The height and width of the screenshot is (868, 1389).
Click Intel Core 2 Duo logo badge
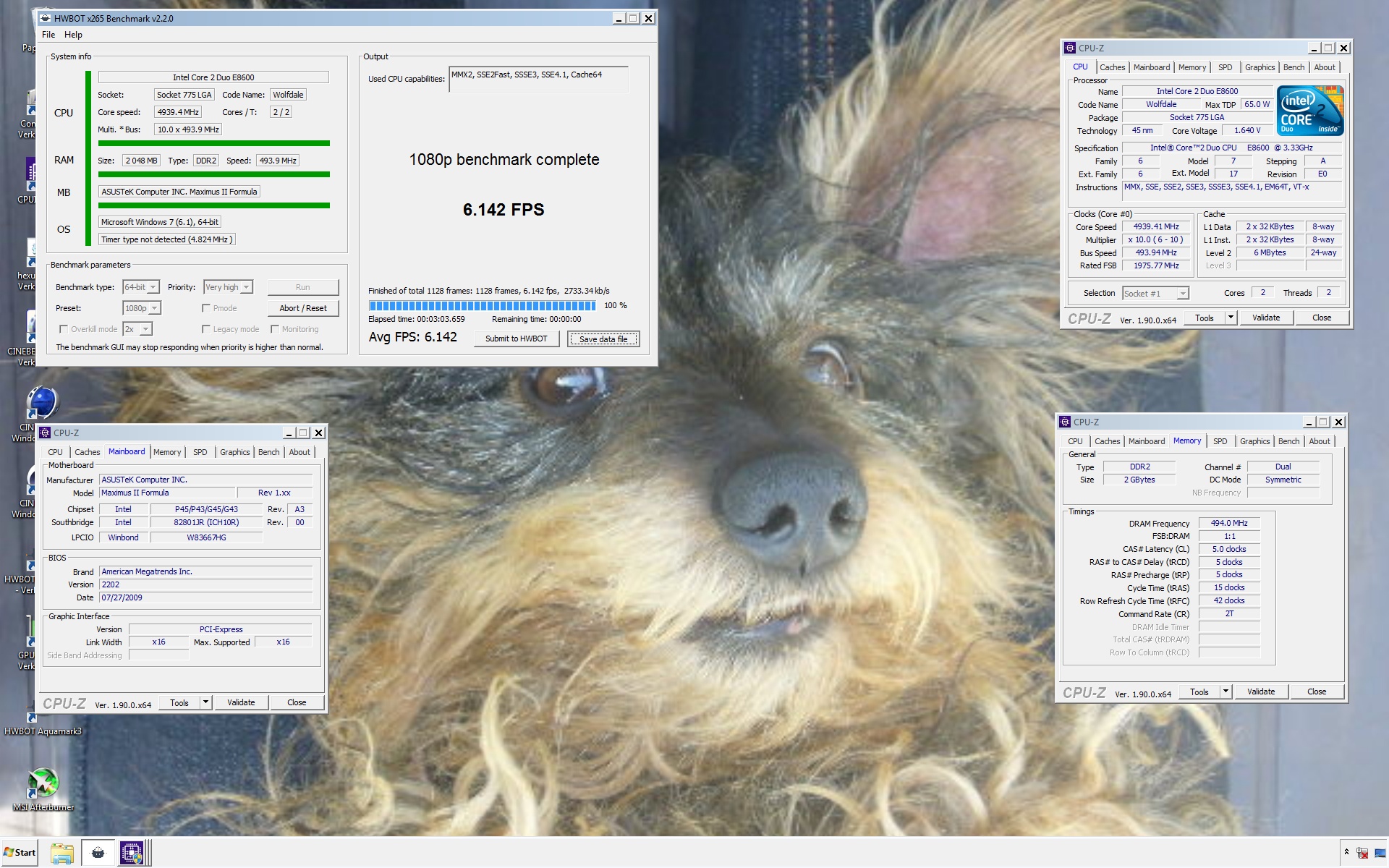click(1310, 111)
